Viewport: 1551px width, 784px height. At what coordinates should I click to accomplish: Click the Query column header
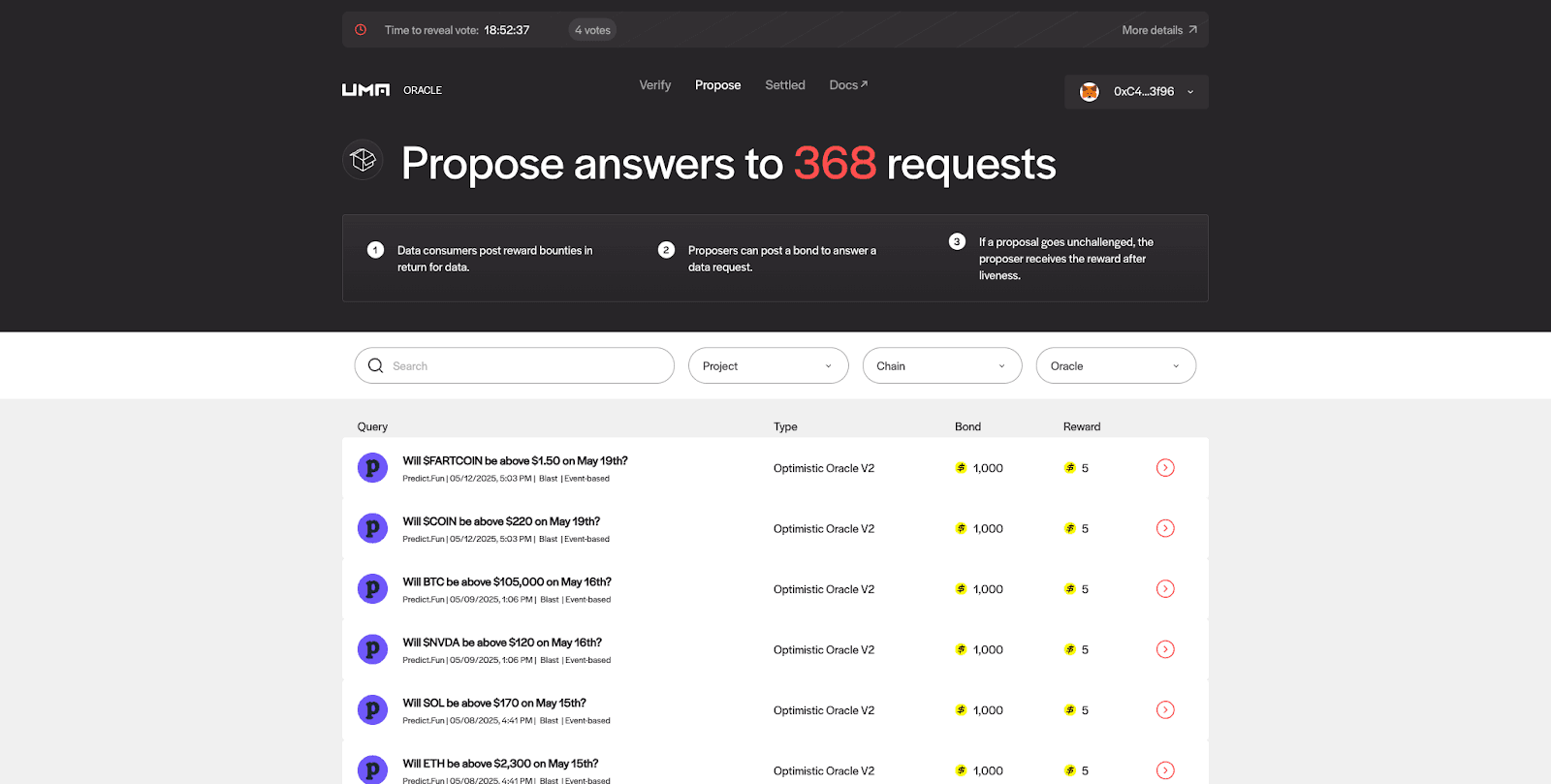[x=372, y=426]
